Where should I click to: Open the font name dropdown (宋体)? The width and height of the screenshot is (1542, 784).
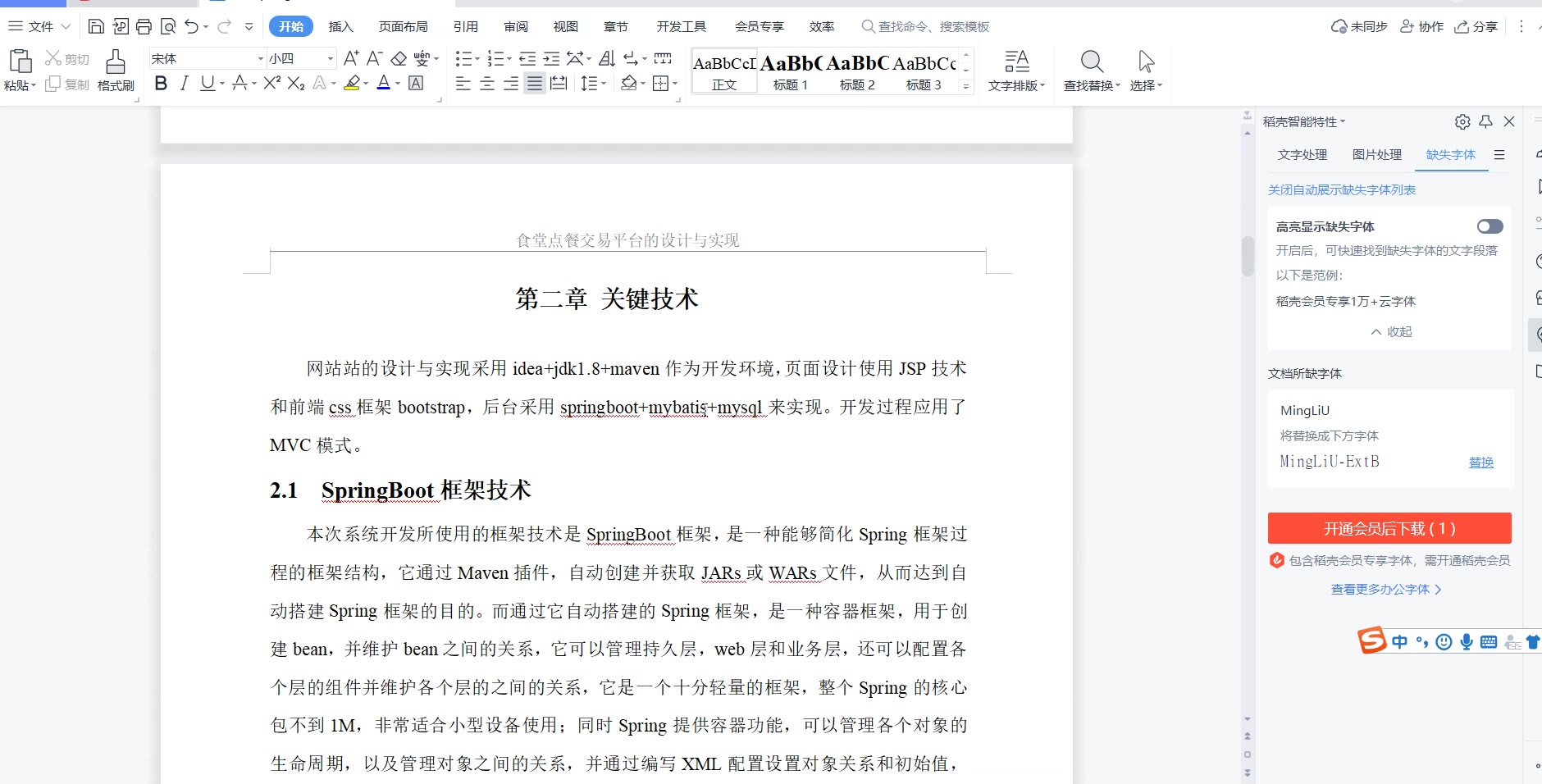tap(261, 58)
